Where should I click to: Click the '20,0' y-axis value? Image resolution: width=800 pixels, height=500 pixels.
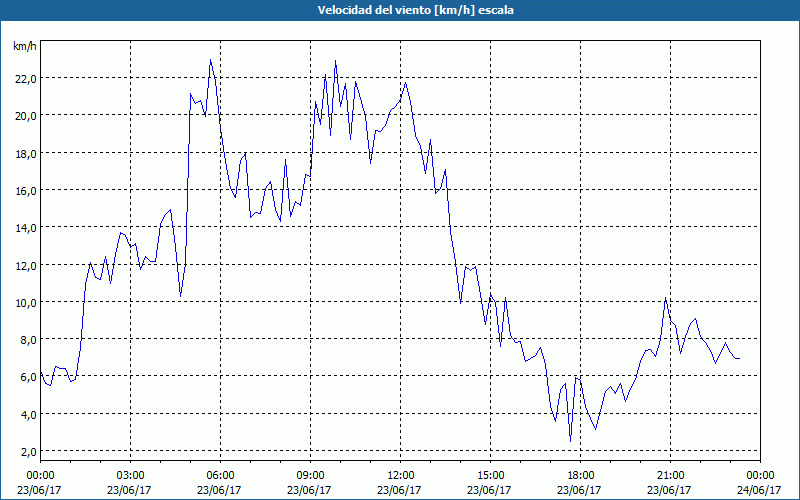25,116
